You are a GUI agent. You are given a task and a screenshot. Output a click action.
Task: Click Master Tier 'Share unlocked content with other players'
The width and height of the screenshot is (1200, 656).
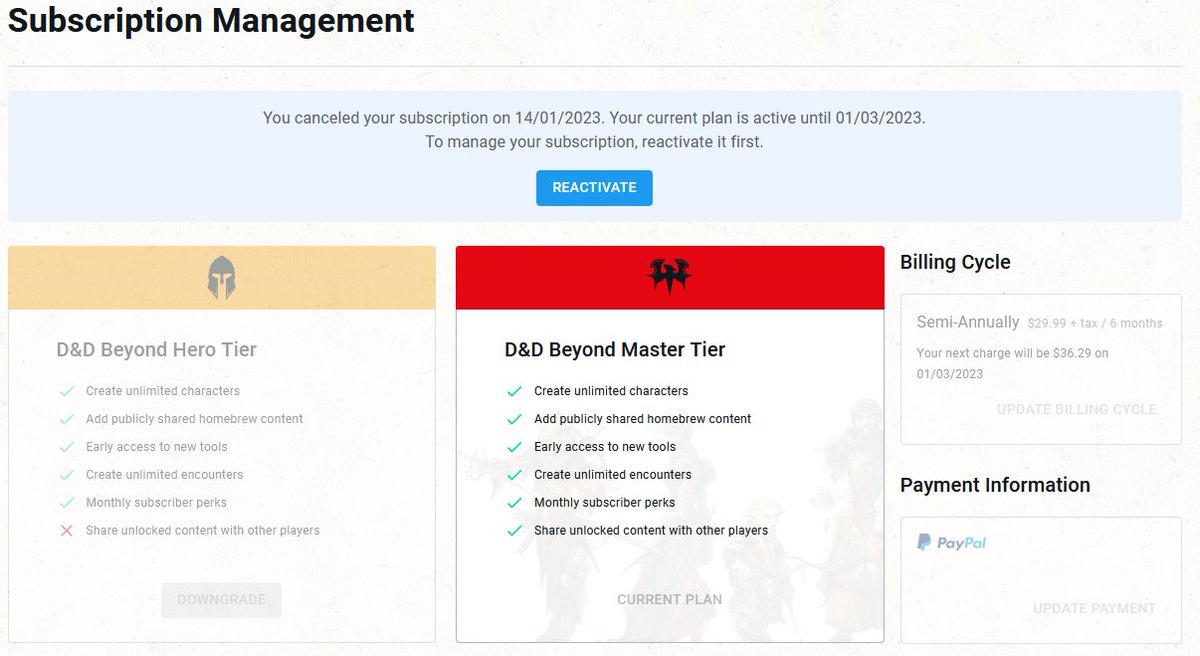pos(651,531)
